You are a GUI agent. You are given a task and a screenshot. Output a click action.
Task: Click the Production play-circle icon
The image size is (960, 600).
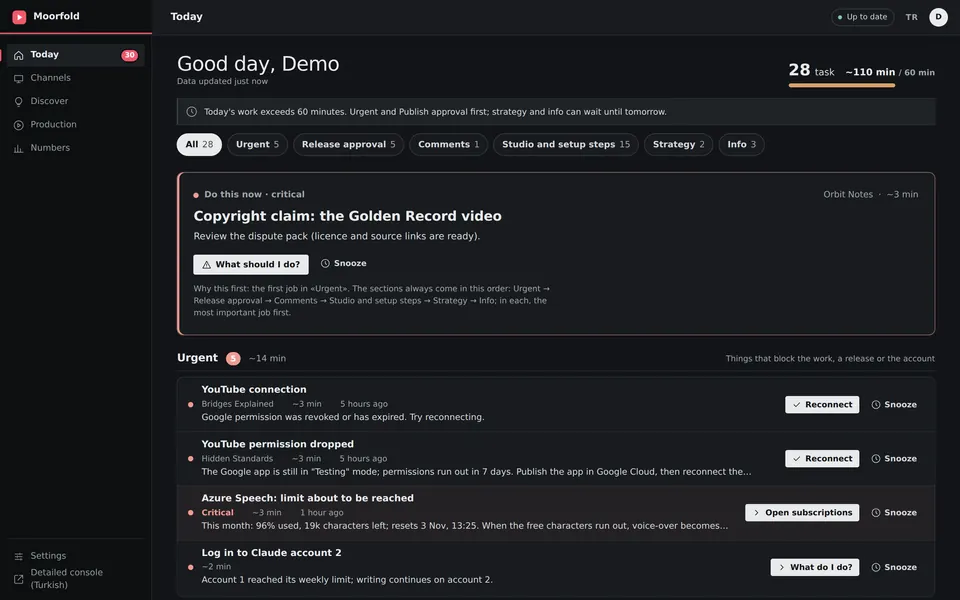point(18,125)
